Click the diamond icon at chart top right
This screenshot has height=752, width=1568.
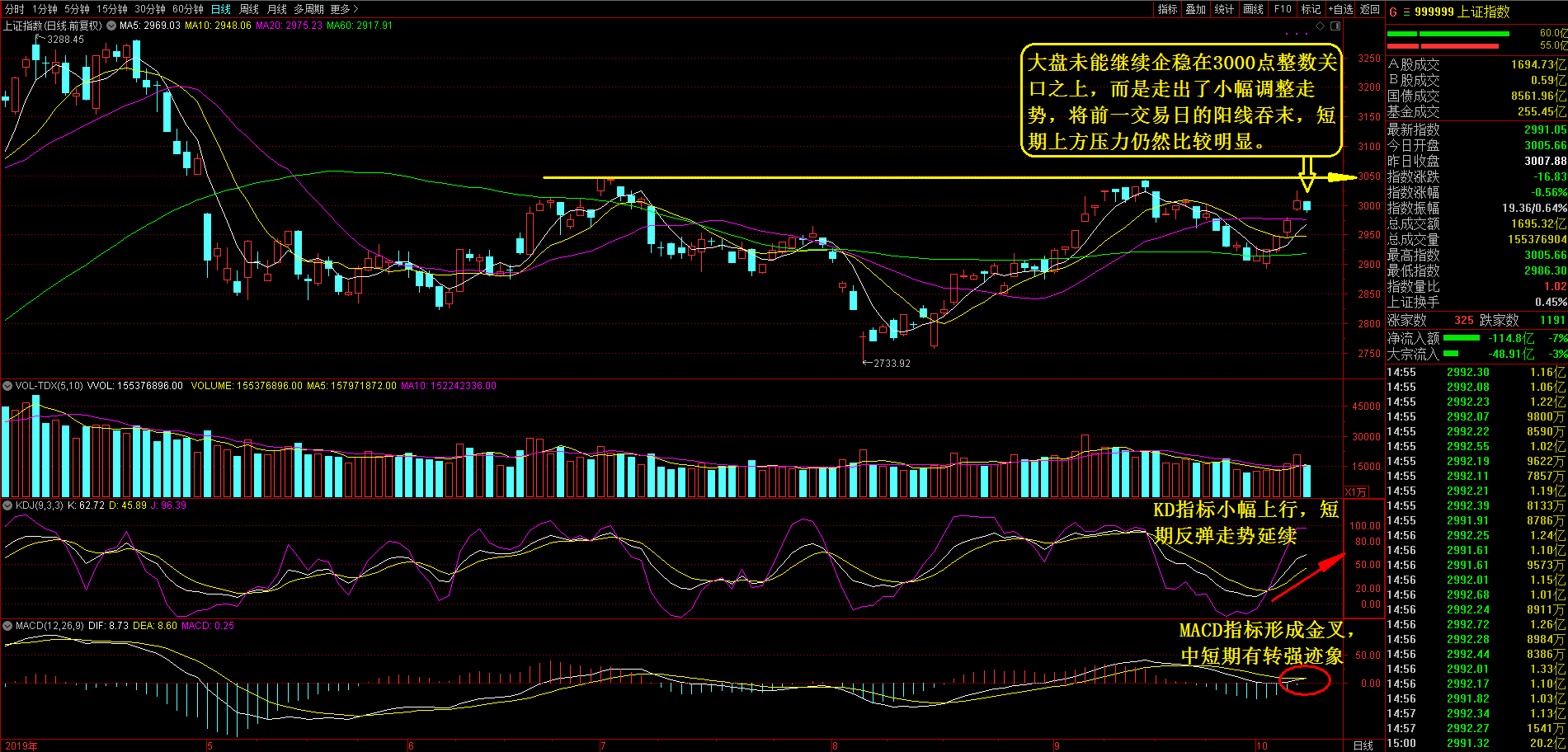tap(1321, 26)
